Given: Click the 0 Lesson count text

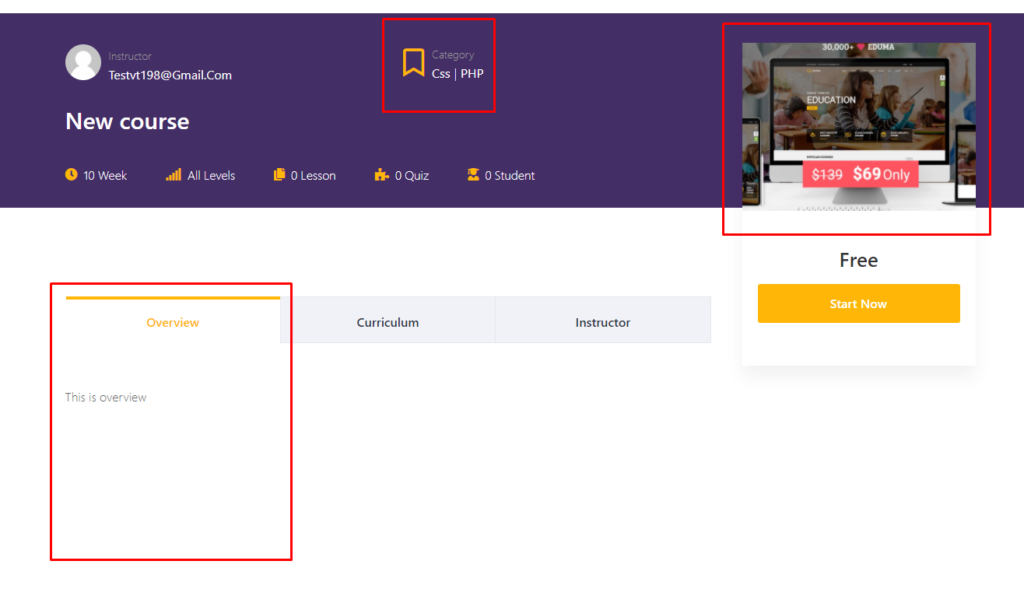Looking at the screenshot, I should 313,176.
